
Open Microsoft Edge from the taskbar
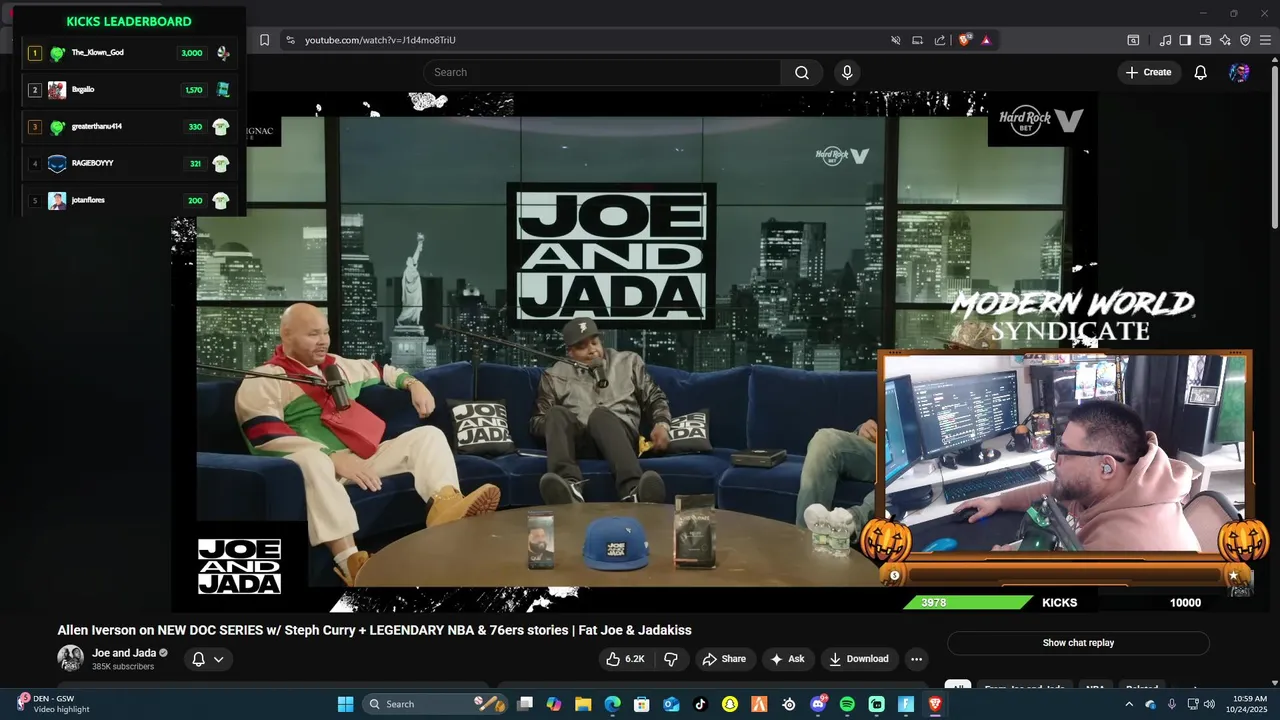coord(612,704)
